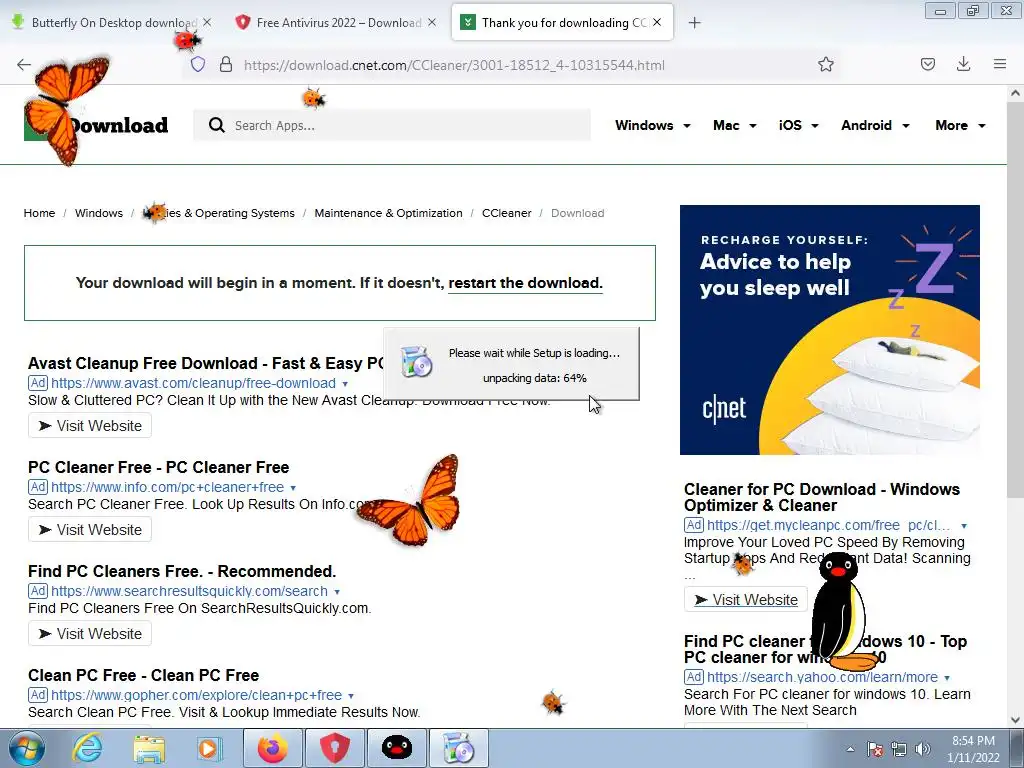Open Maintenance & Optimization breadcrumb
This screenshot has height=768, width=1024.
388,213
